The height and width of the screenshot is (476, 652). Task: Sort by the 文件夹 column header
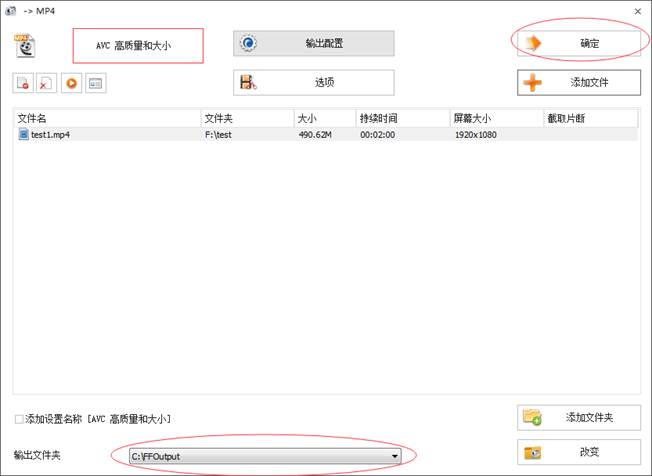247,118
